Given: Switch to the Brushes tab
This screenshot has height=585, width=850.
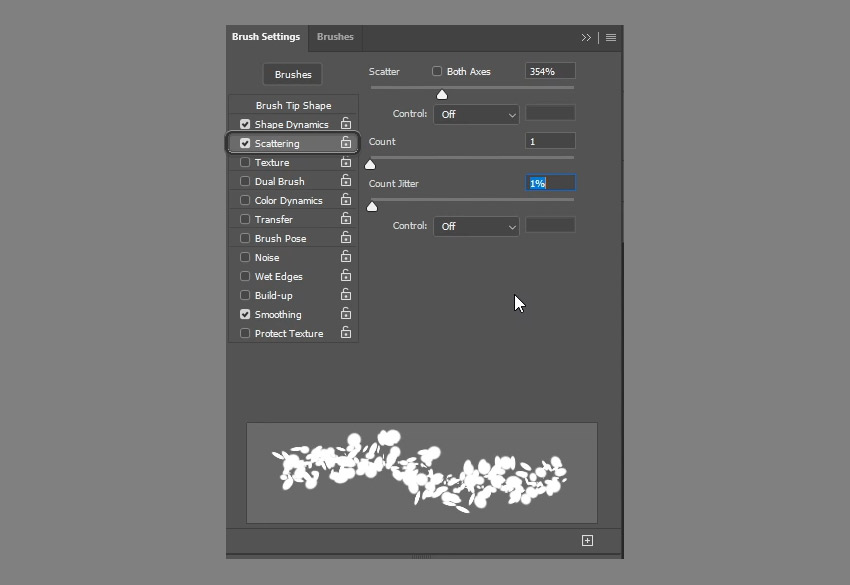Looking at the screenshot, I should [335, 37].
